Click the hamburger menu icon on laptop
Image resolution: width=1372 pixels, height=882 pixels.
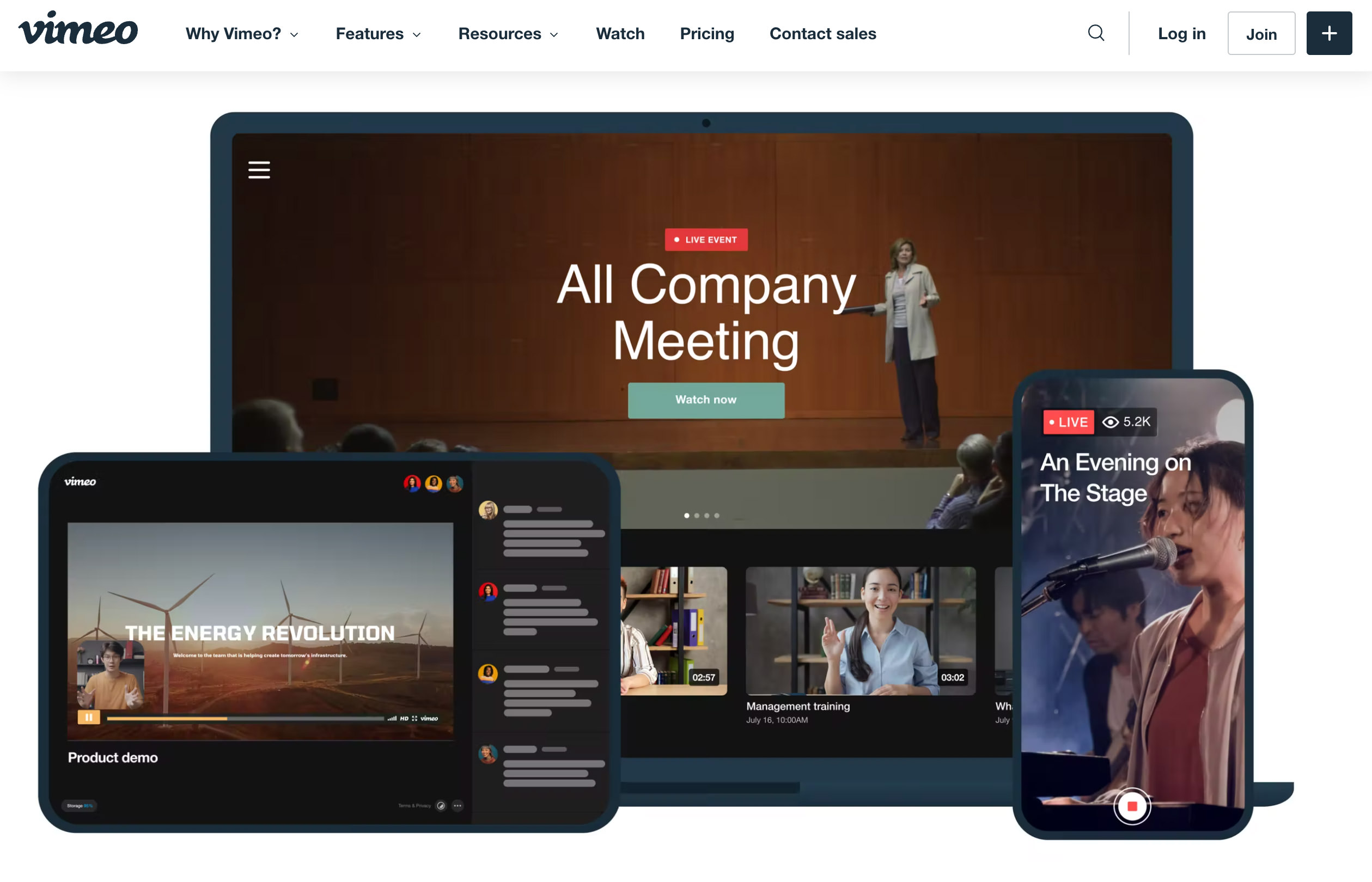pyautogui.click(x=259, y=168)
